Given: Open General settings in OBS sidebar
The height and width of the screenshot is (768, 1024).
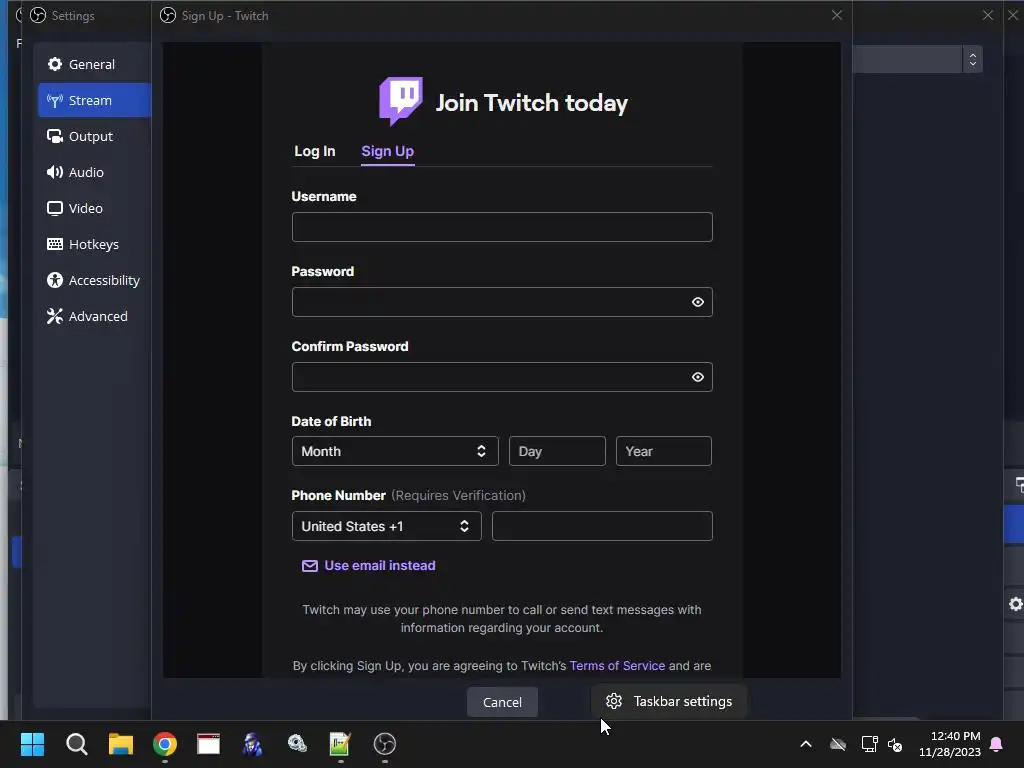Looking at the screenshot, I should 93,64.
